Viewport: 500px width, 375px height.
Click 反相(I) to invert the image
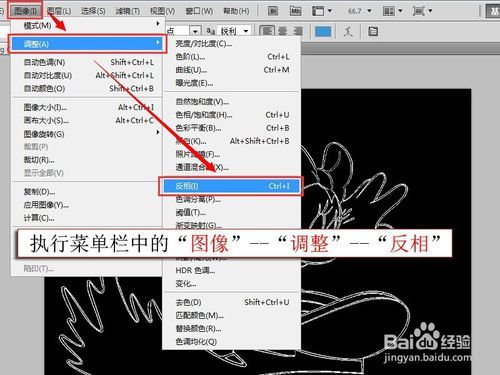[231, 186]
